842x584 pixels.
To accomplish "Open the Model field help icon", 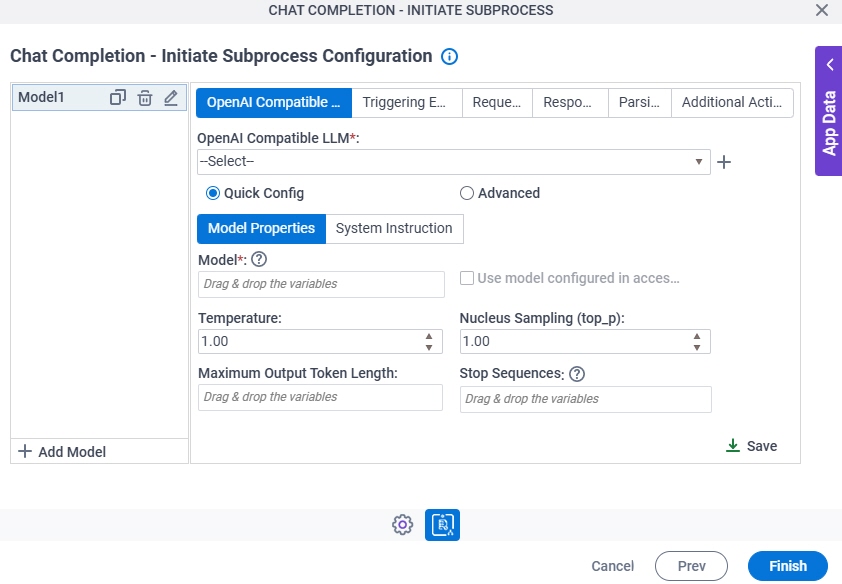I will pyautogui.click(x=259, y=259).
